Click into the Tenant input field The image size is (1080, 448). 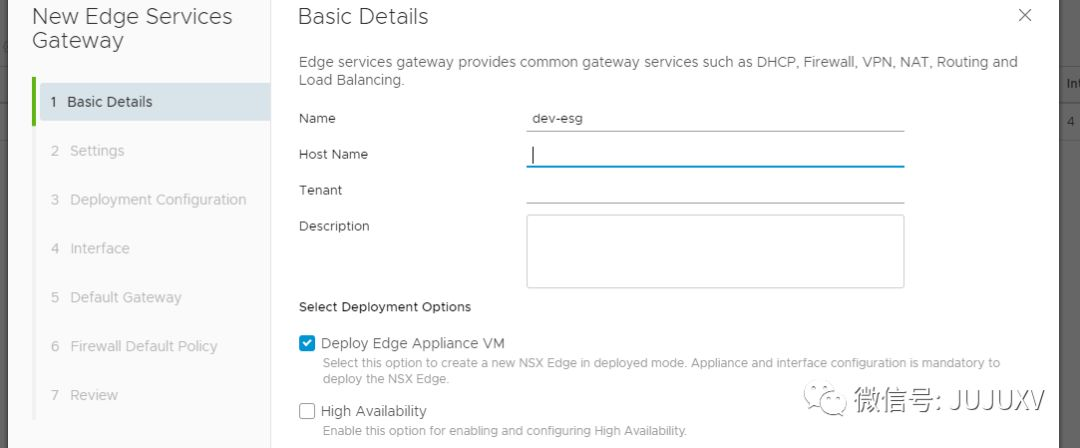point(714,190)
